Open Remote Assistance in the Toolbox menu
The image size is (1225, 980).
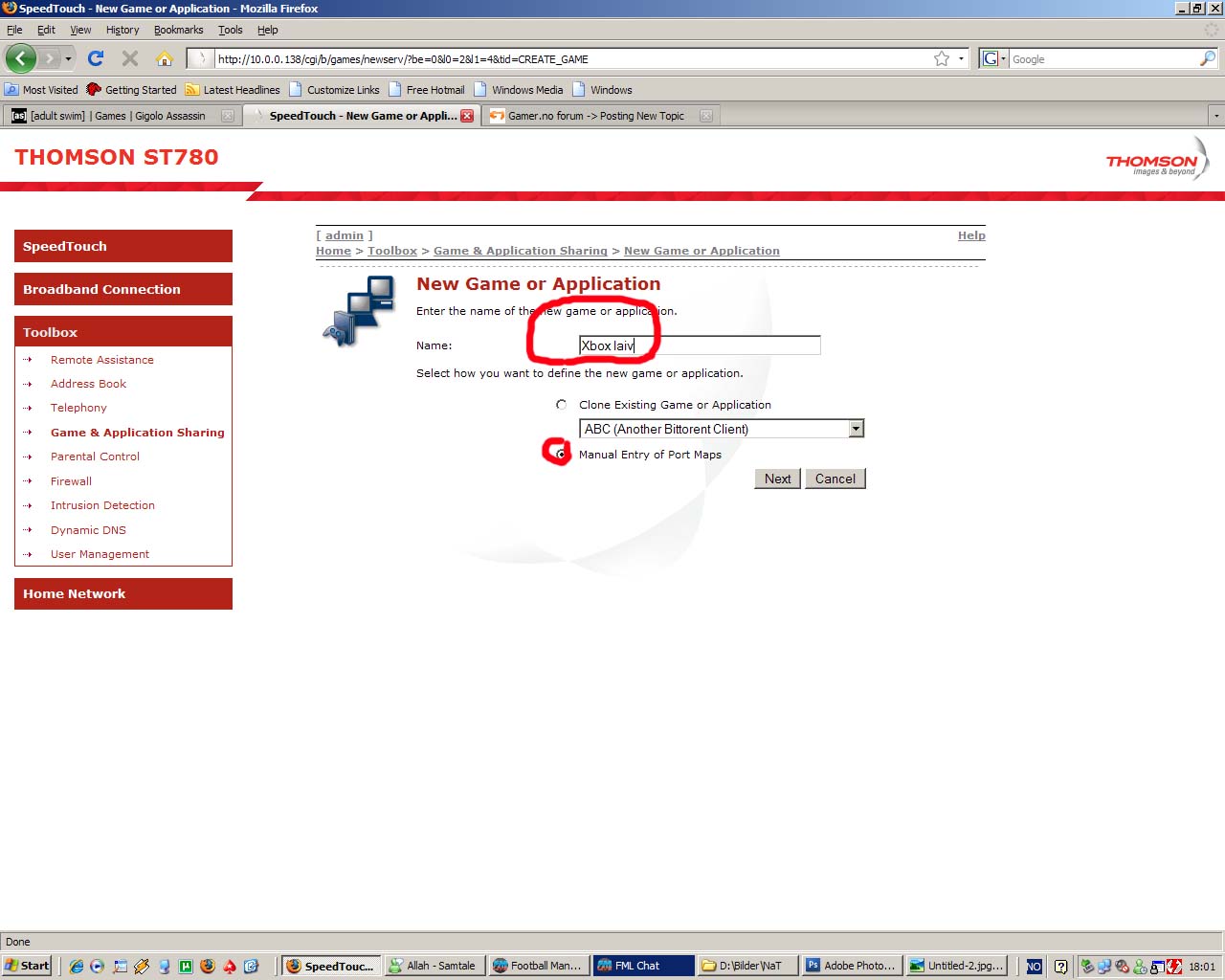[x=102, y=360]
